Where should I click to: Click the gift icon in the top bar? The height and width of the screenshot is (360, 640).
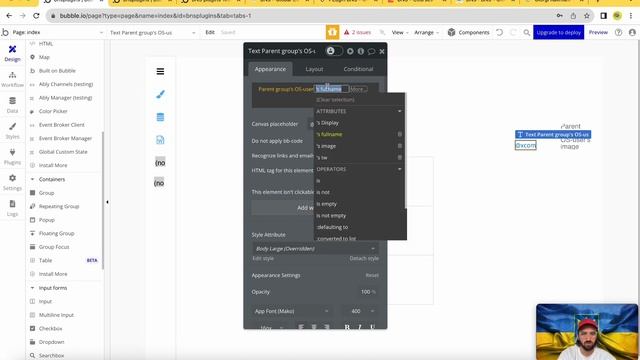(332, 32)
